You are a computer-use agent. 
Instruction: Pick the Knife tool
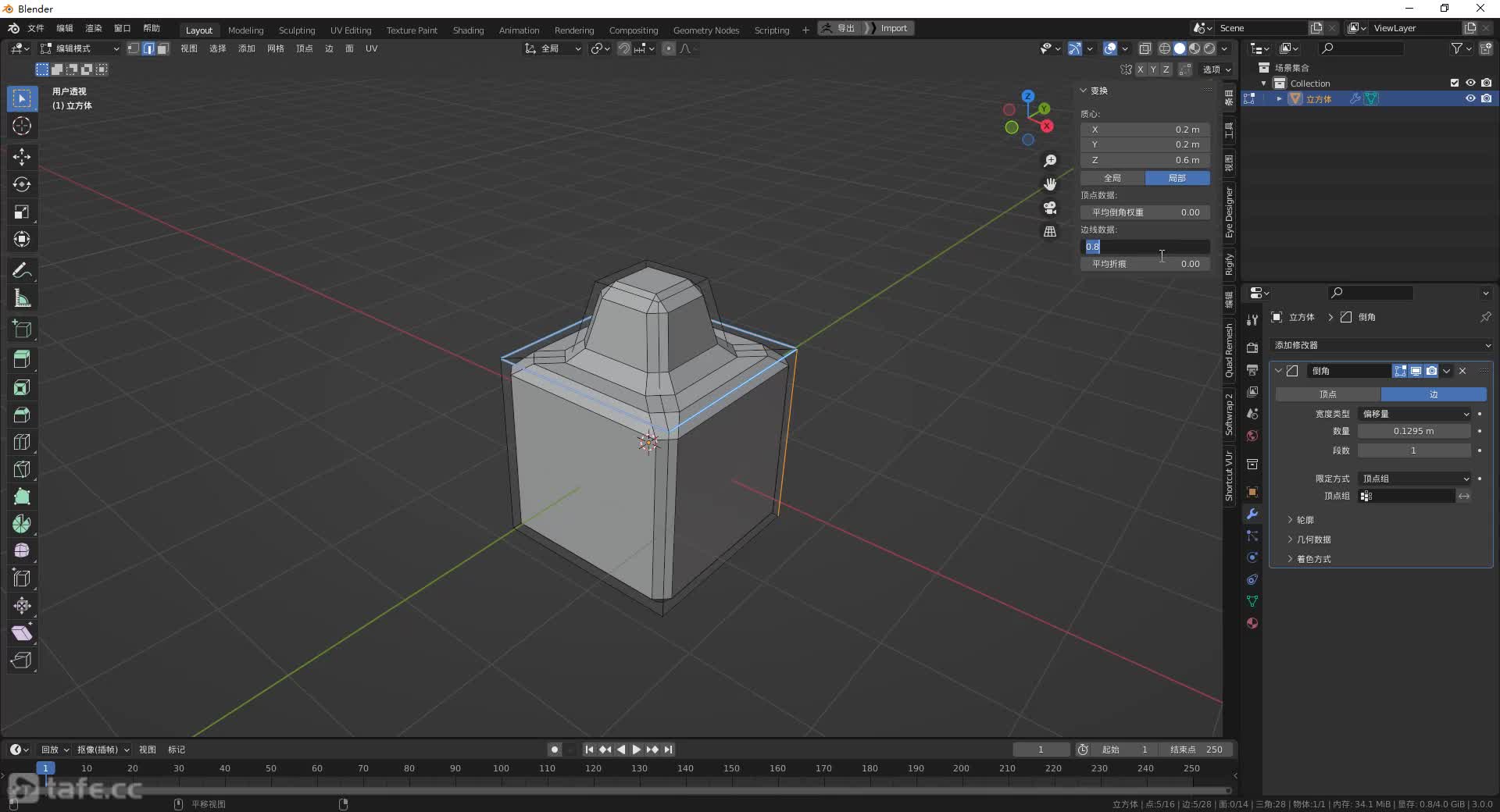click(22, 469)
